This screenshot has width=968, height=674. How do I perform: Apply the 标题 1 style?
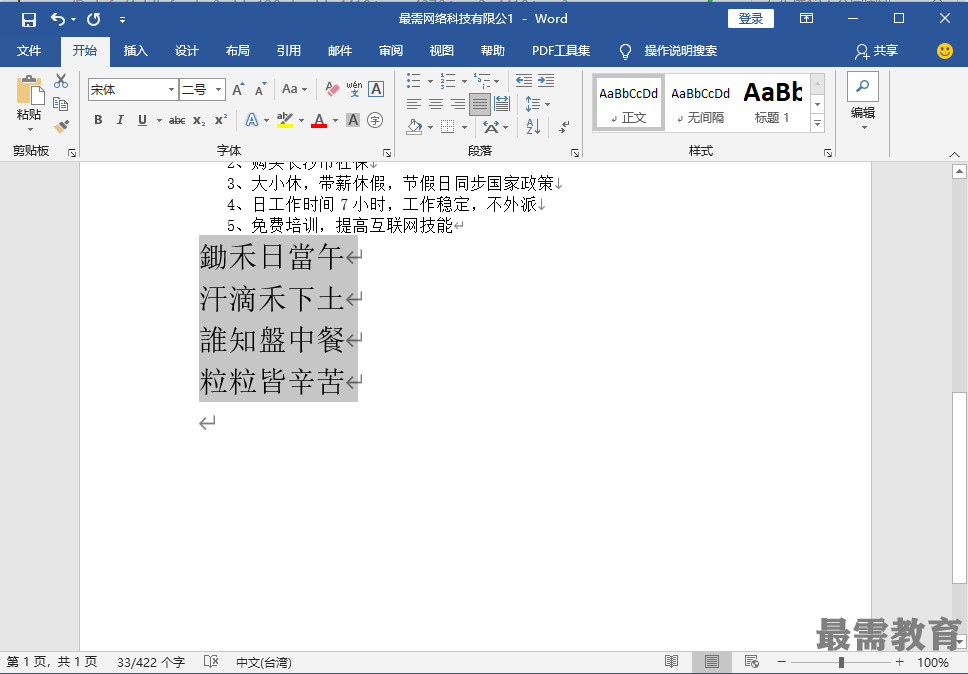click(772, 103)
